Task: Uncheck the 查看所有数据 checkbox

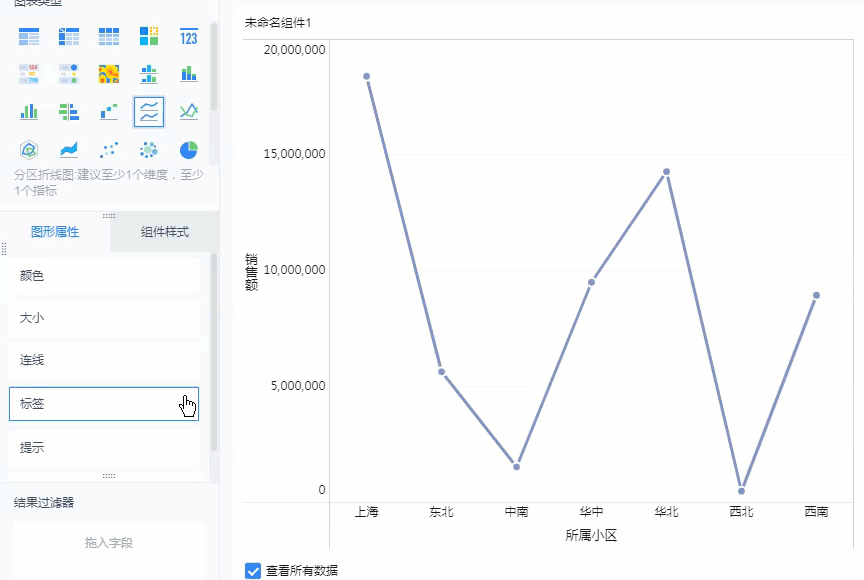Action: coord(253,570)
